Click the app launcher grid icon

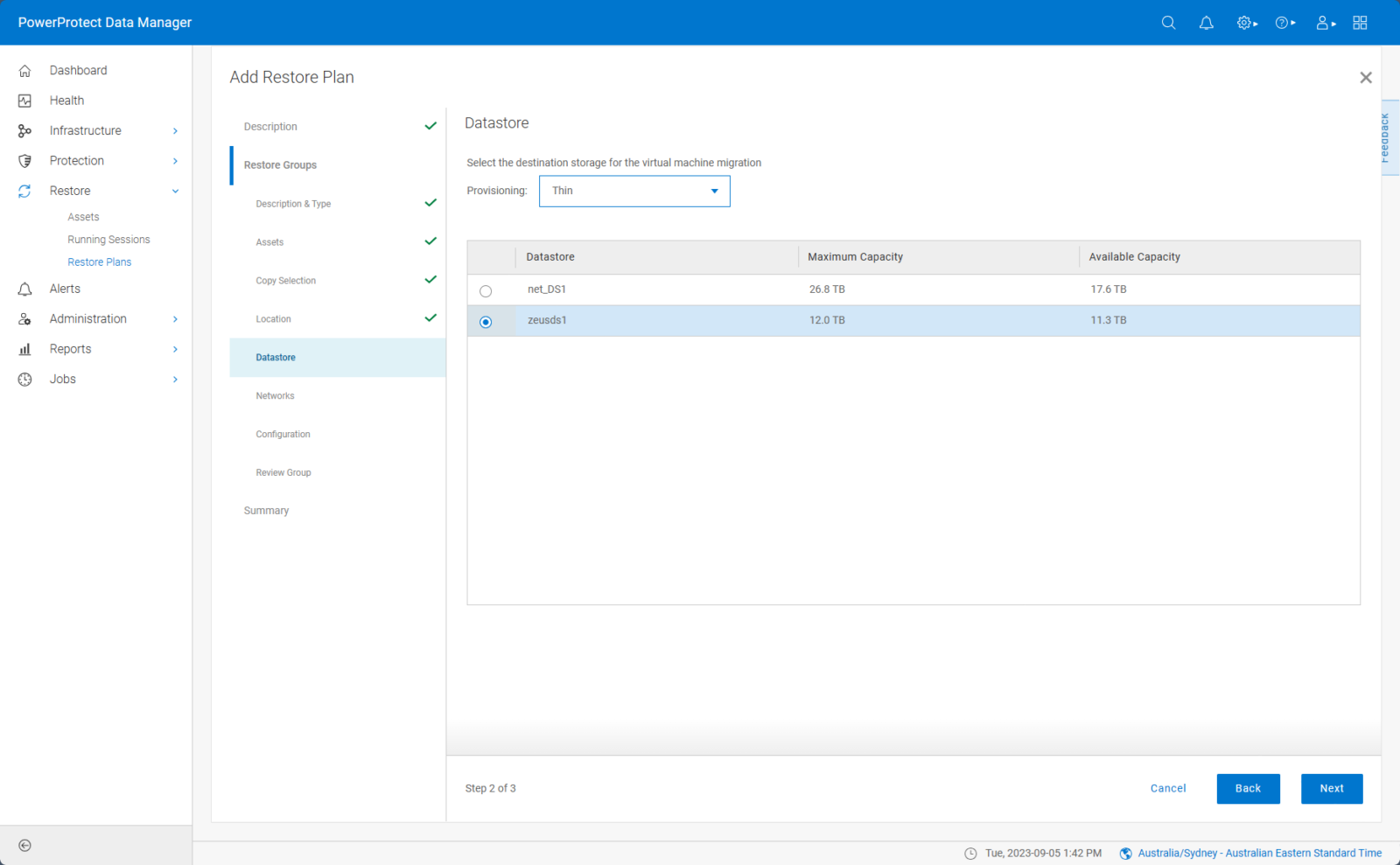click(1359, 23)
